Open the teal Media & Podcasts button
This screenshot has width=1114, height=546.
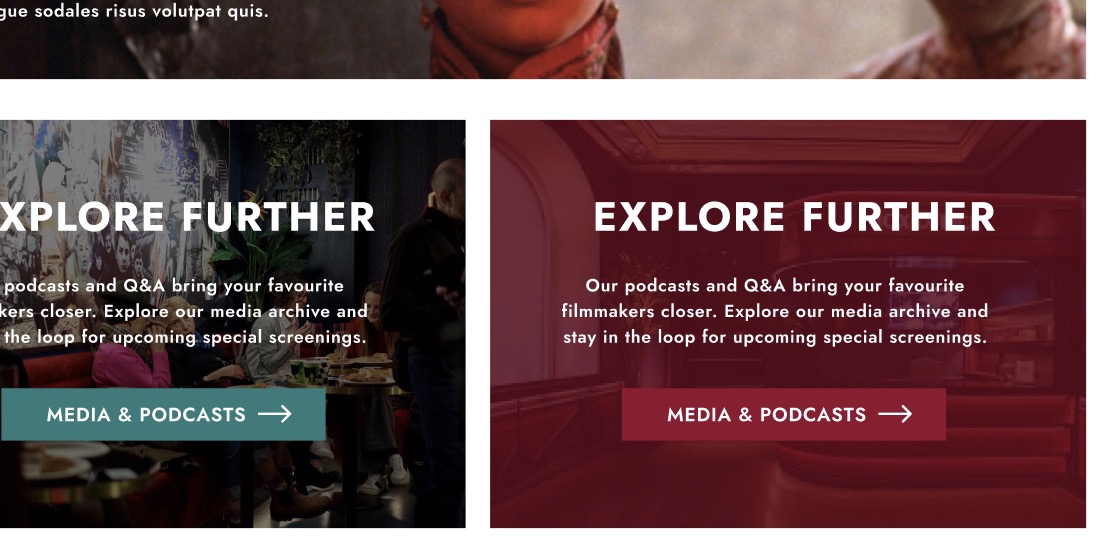point(163,414)
